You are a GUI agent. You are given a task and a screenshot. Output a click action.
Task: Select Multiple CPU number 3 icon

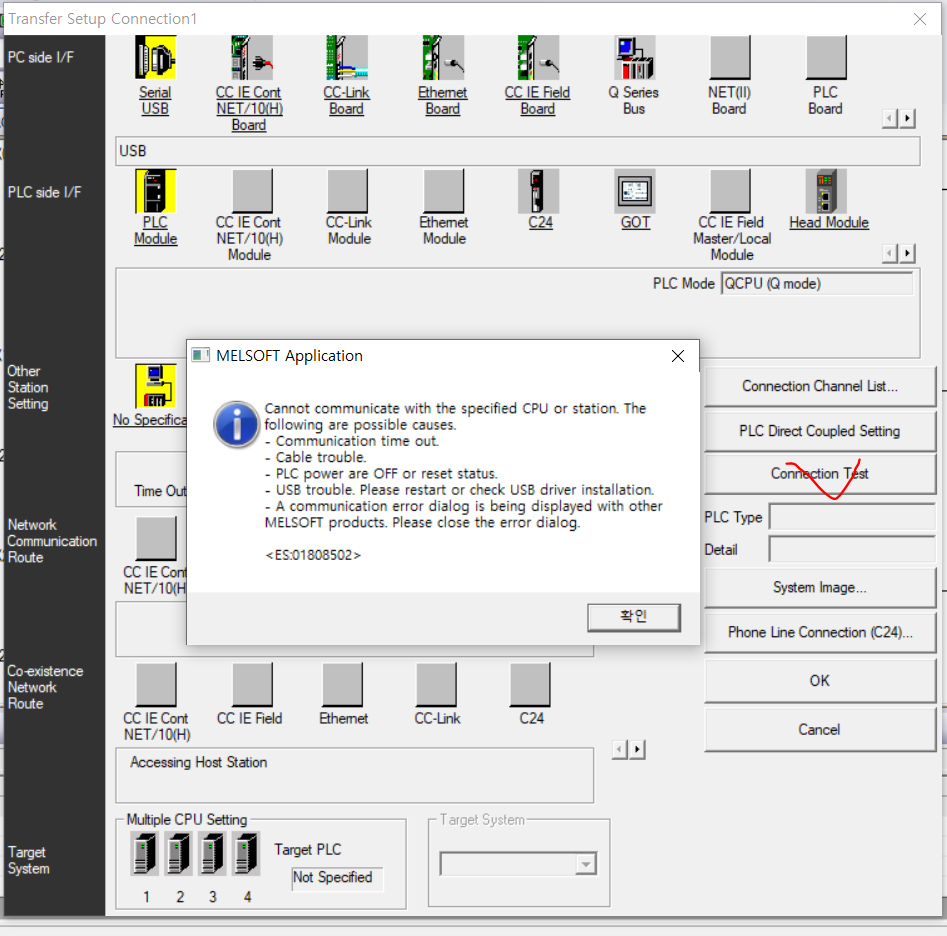[x=213, y=853]
